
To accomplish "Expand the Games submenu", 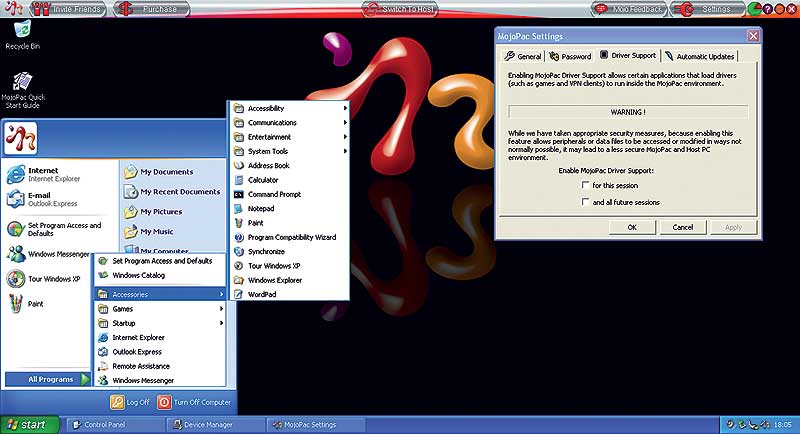I will click(x=160, y=309).
